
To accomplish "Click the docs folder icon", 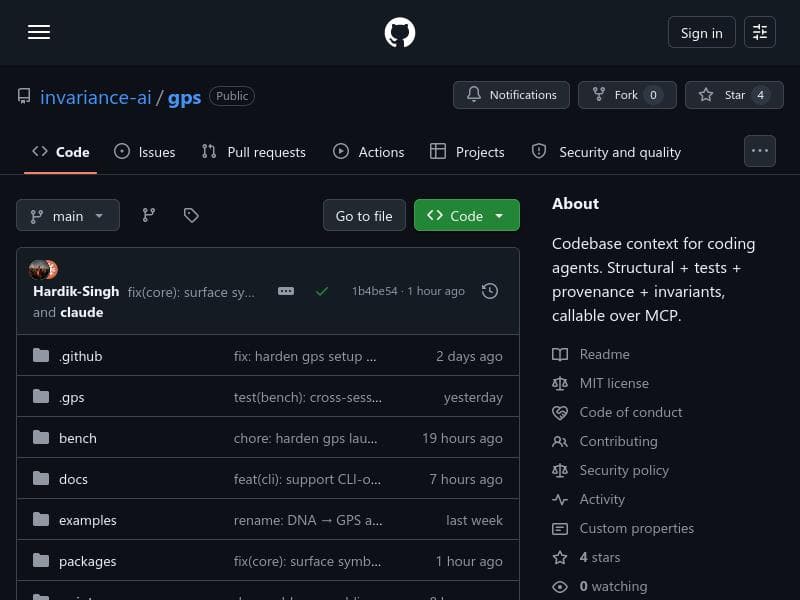I will (x=41, y=478).
